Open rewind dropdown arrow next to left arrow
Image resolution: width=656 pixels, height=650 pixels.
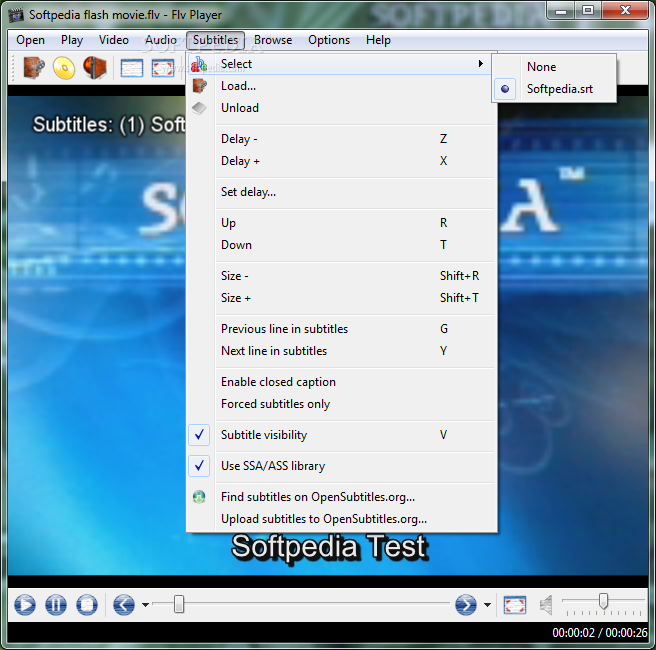[145, 604]
